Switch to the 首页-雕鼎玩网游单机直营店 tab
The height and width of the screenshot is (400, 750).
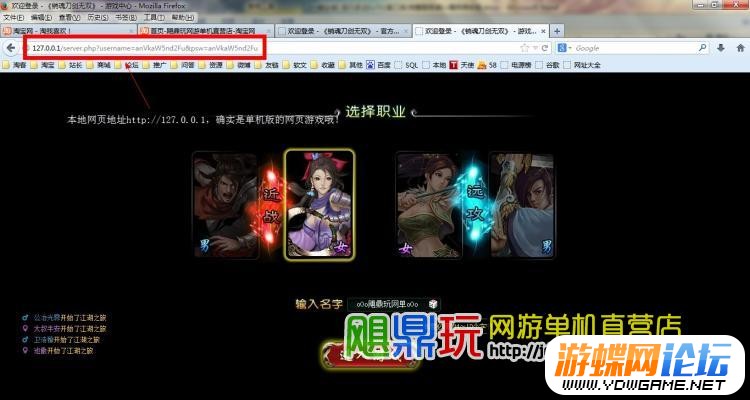206,31
